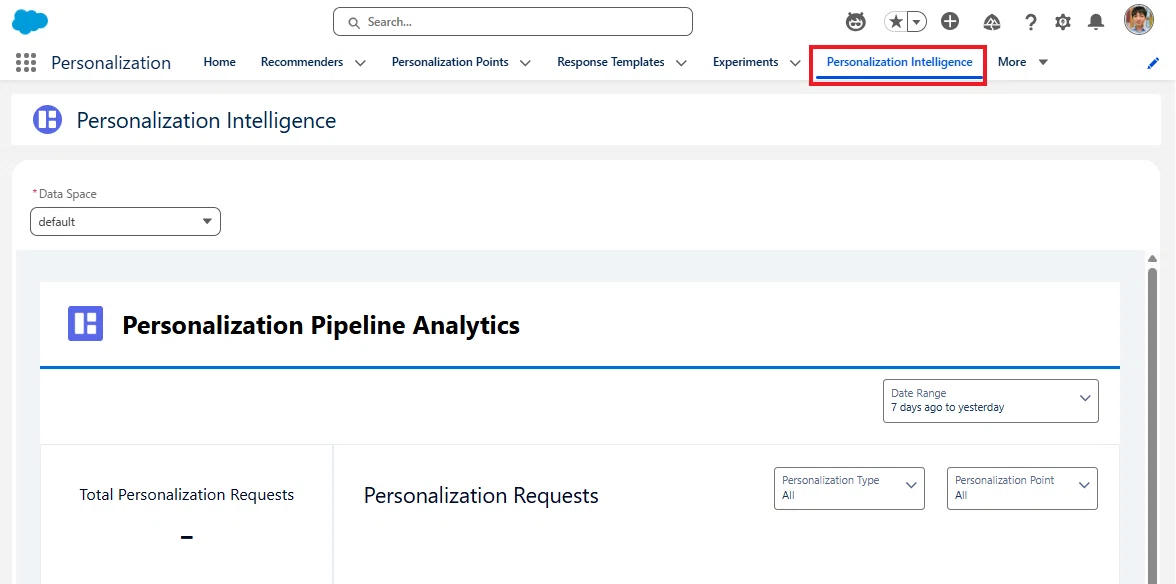Expand the Recommenders tab chevron
1176x584 pixels.
point(360,63)
